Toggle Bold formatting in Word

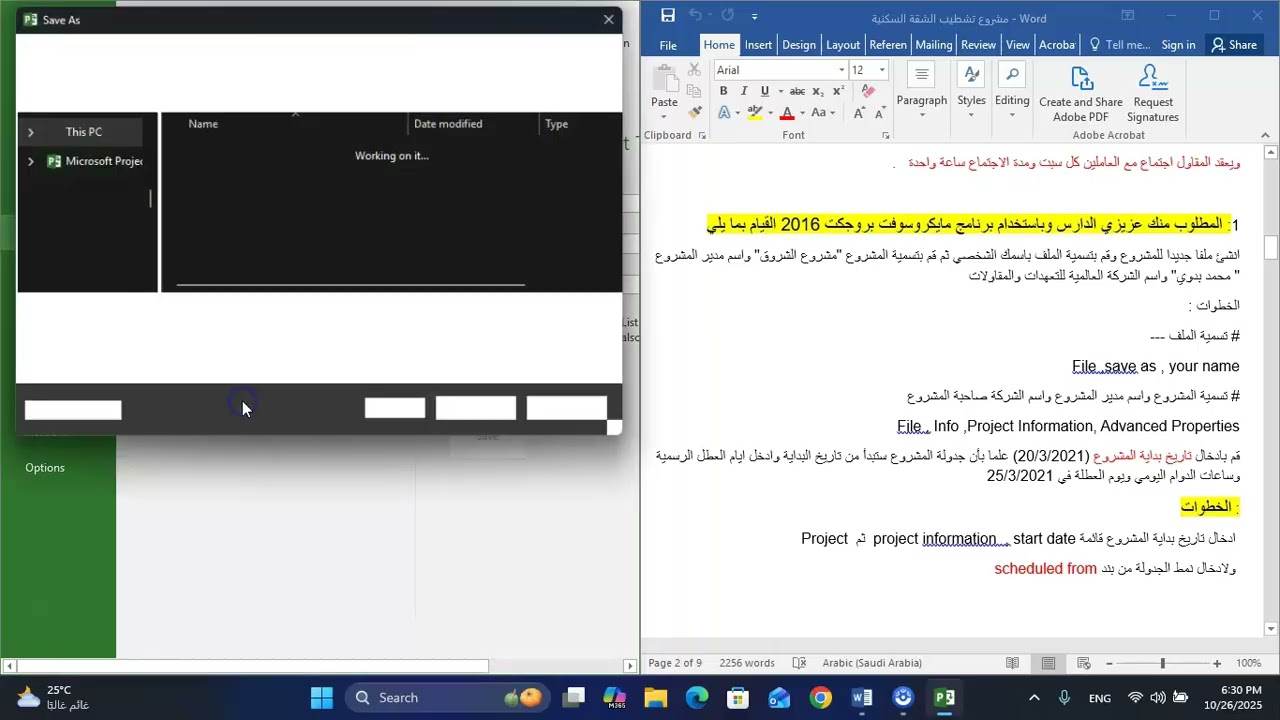tap(723, 91)
